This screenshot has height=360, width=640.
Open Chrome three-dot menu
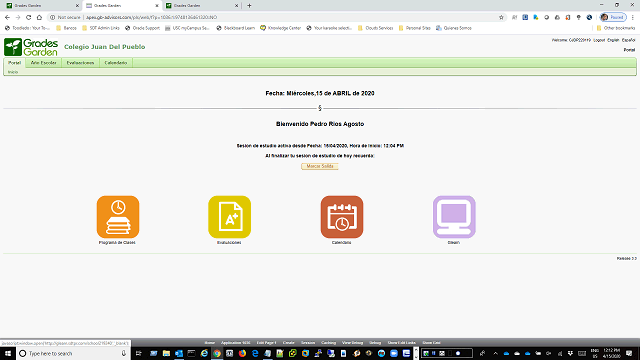click(x=633, y=18)
